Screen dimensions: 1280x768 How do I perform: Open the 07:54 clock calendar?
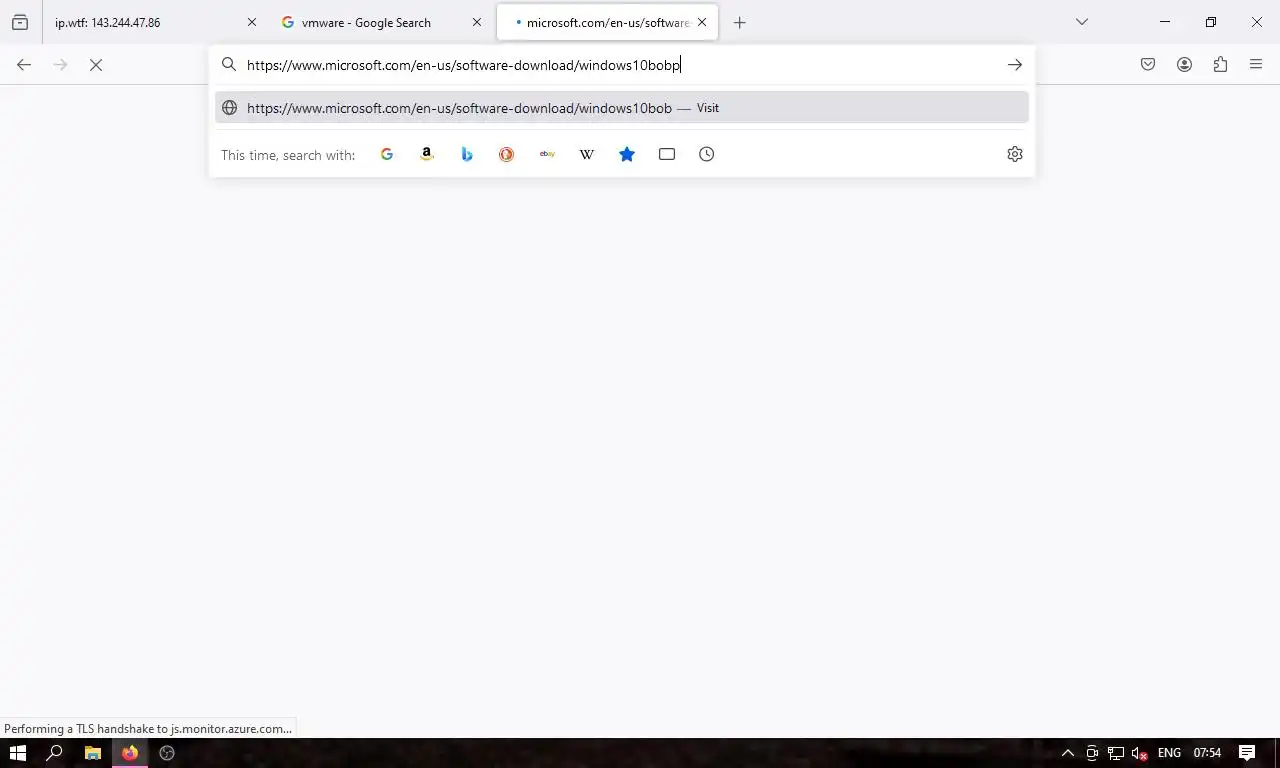[x=1207, y=753]
